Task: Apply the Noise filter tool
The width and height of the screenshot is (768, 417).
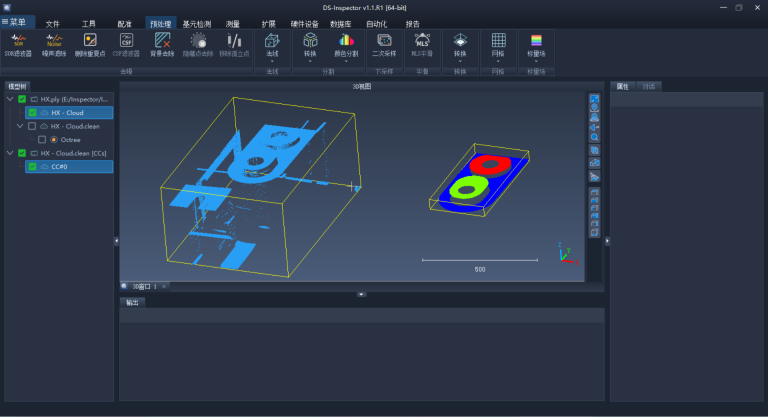Action: tap(54, 45)
